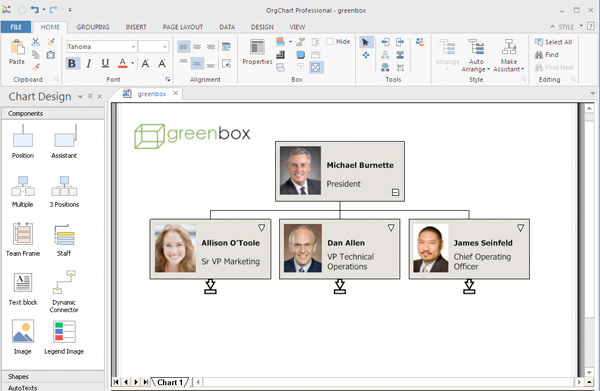Switch to the GROUPING ribbon tab

[93, 27]
